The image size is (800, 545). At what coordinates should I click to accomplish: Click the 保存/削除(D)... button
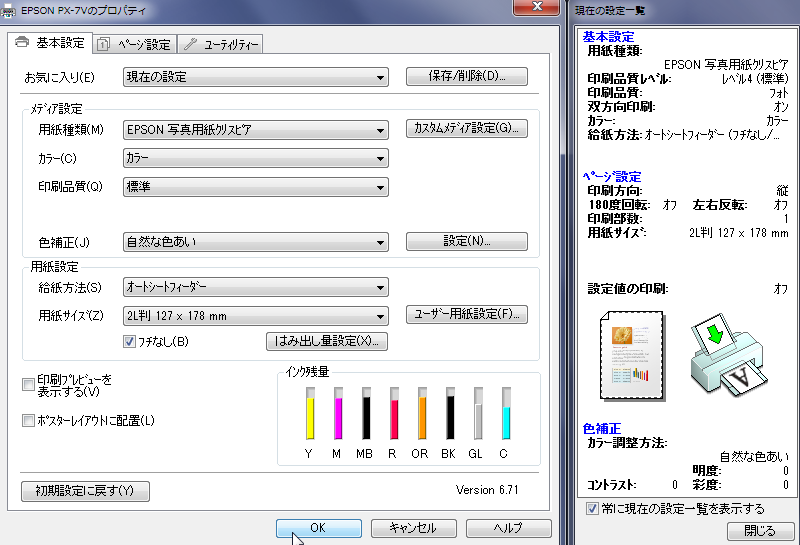pyautogui.click(x=467, y=77)
